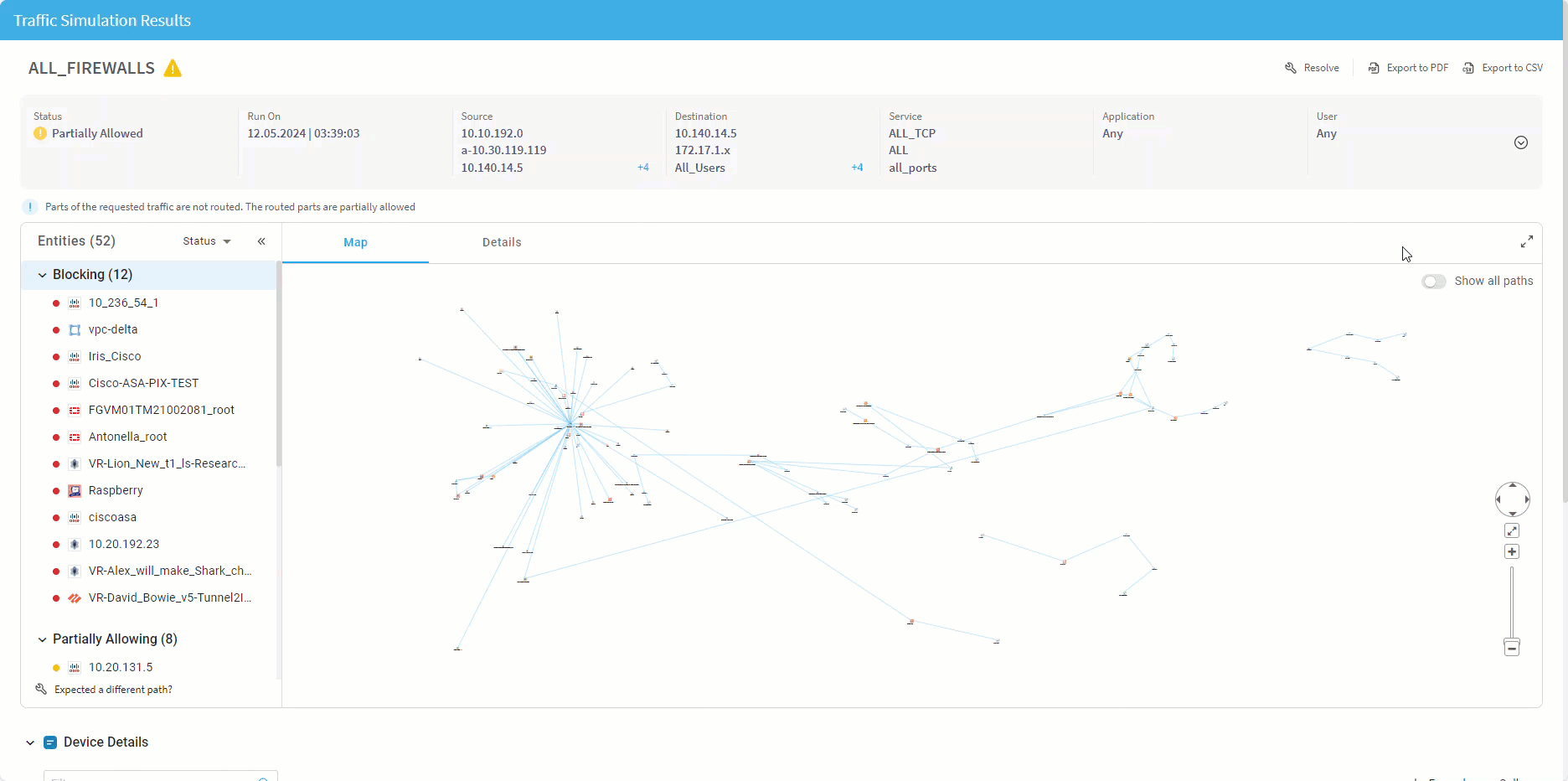
Task: Collapse the Device Details section
Action: [x=30, y=742]
